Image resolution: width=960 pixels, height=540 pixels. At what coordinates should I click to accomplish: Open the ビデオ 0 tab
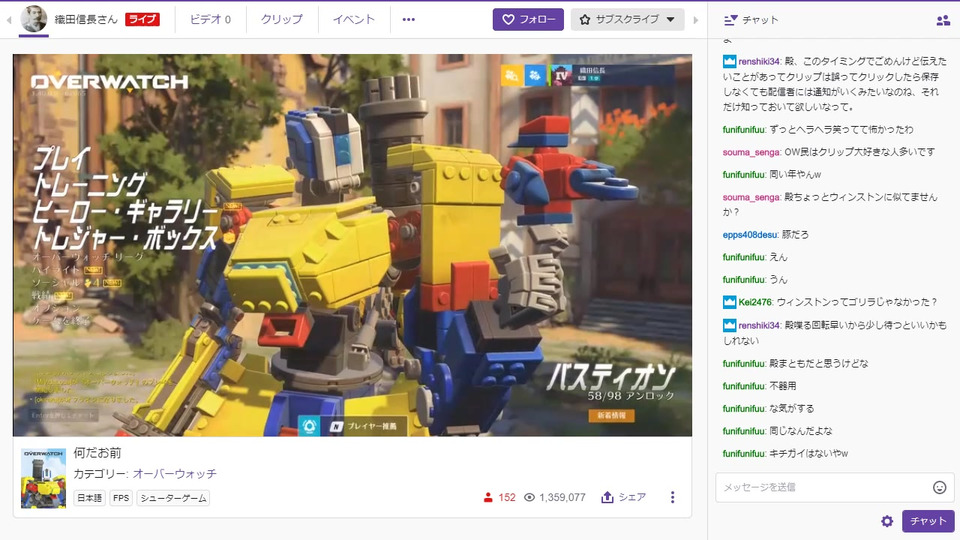[210, 19]
